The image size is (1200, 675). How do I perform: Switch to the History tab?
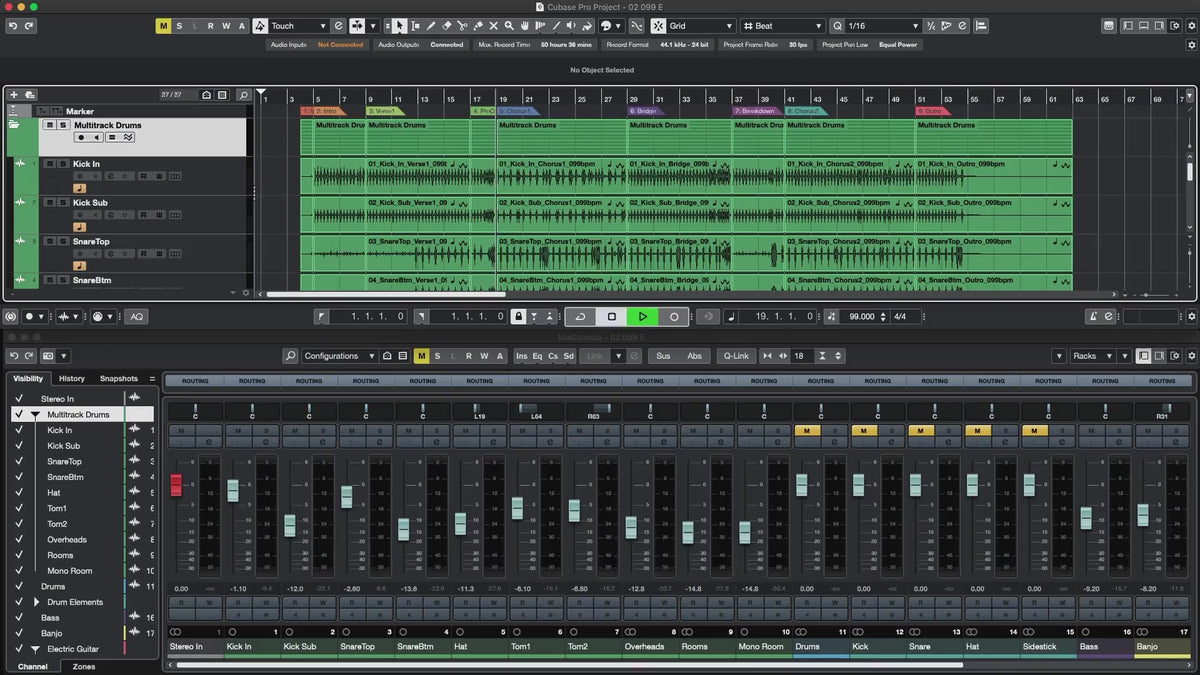pos(72,379)
